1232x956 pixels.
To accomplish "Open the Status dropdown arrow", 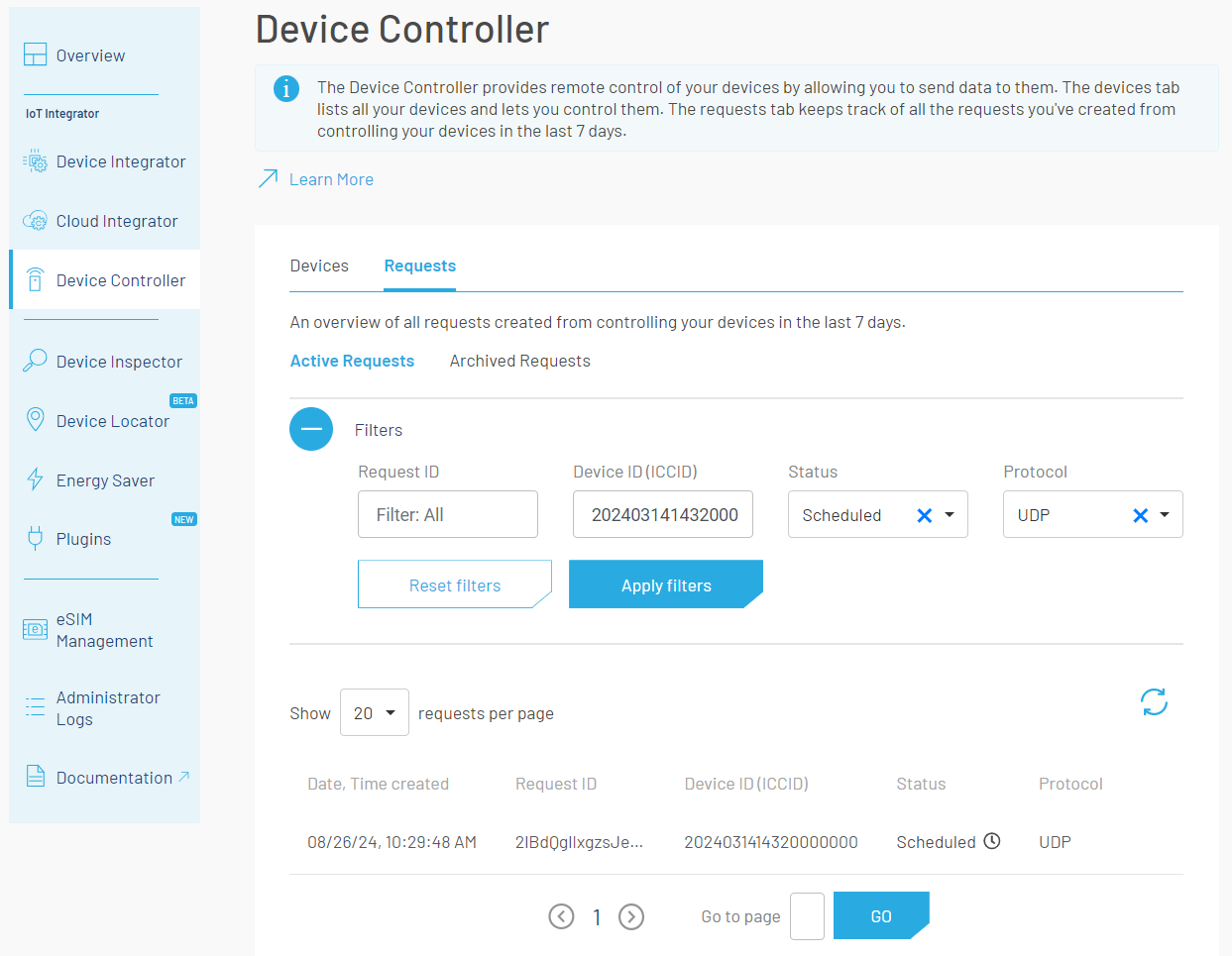I will coord(950,515).
